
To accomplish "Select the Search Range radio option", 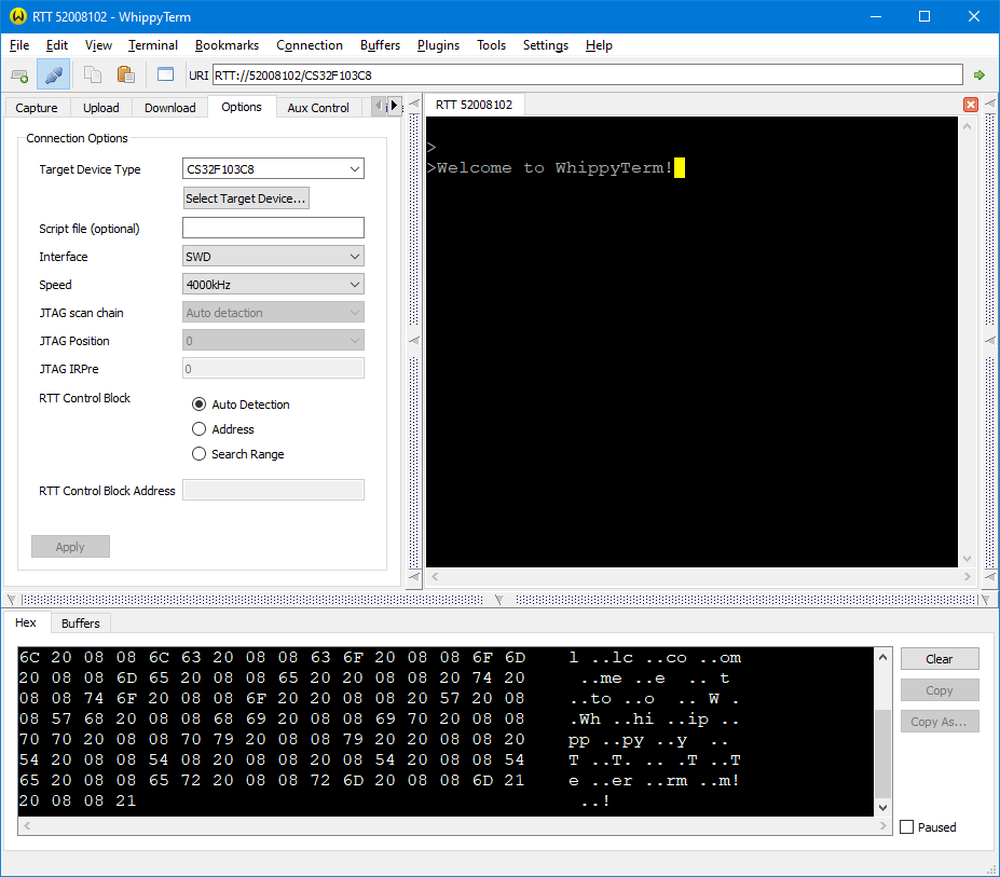I will pos(198,455).
